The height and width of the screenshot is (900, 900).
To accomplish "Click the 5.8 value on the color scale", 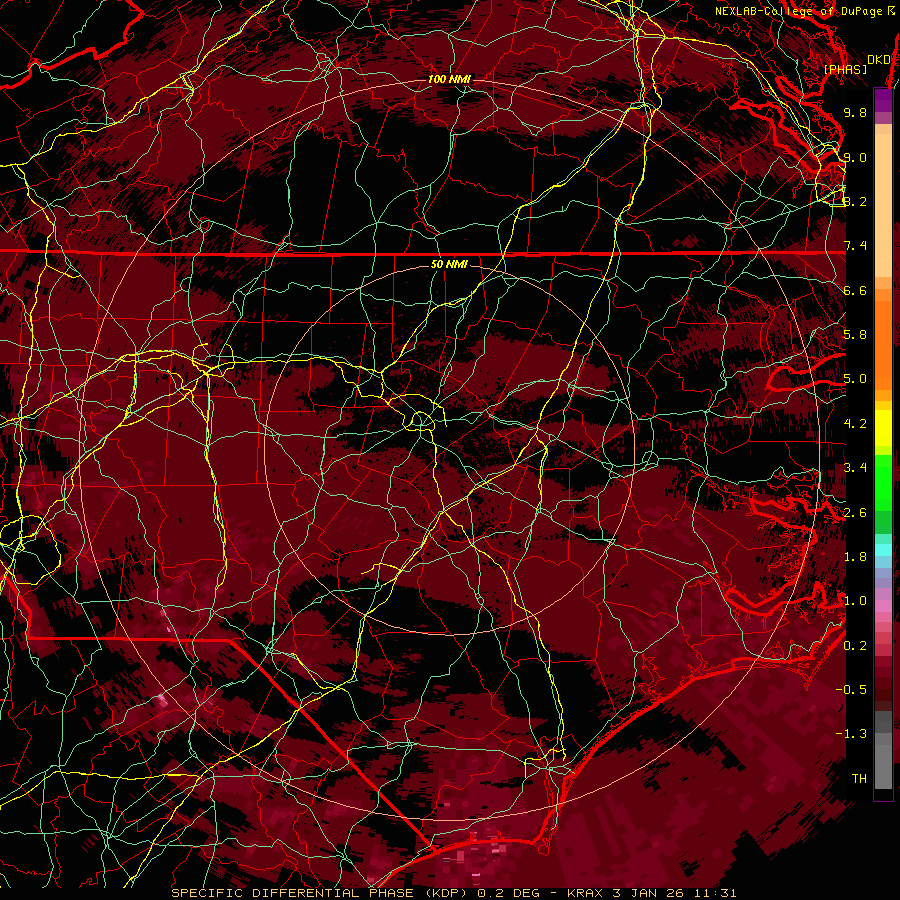I will pos(855,335).
